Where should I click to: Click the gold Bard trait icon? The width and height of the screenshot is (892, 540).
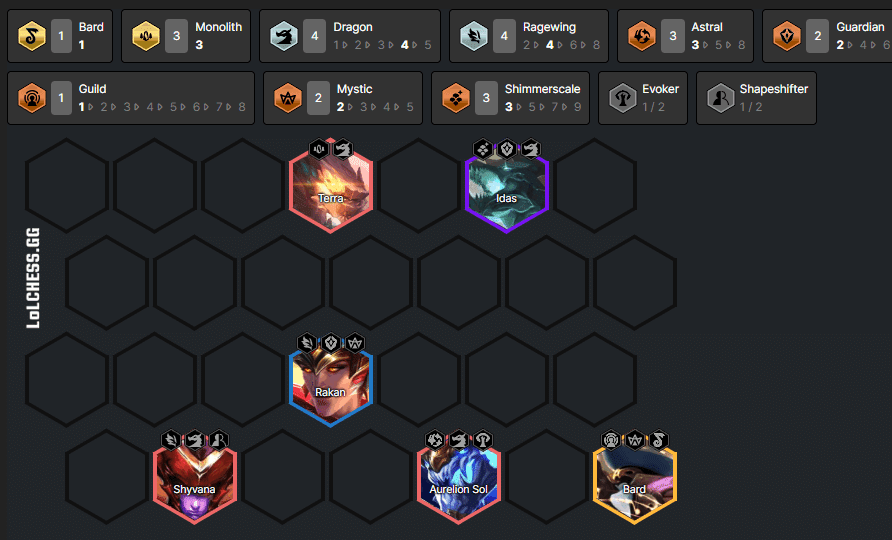coord(32,36)
